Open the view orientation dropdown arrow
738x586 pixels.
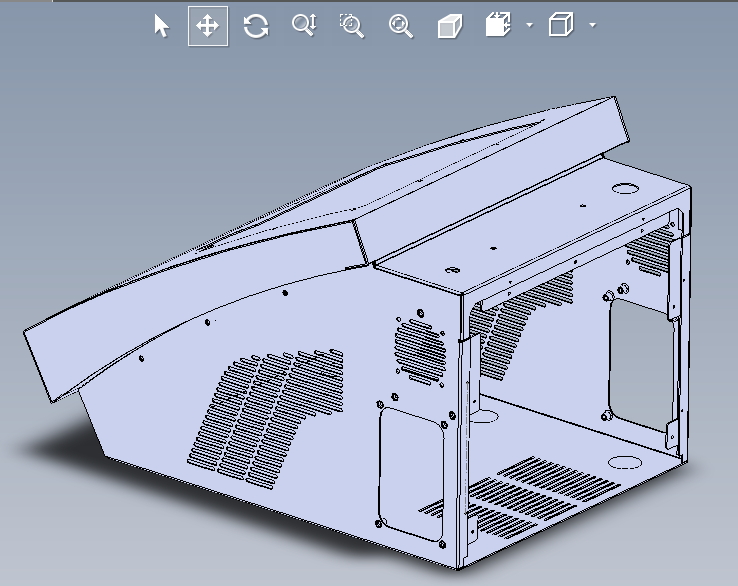click(529, 26)
